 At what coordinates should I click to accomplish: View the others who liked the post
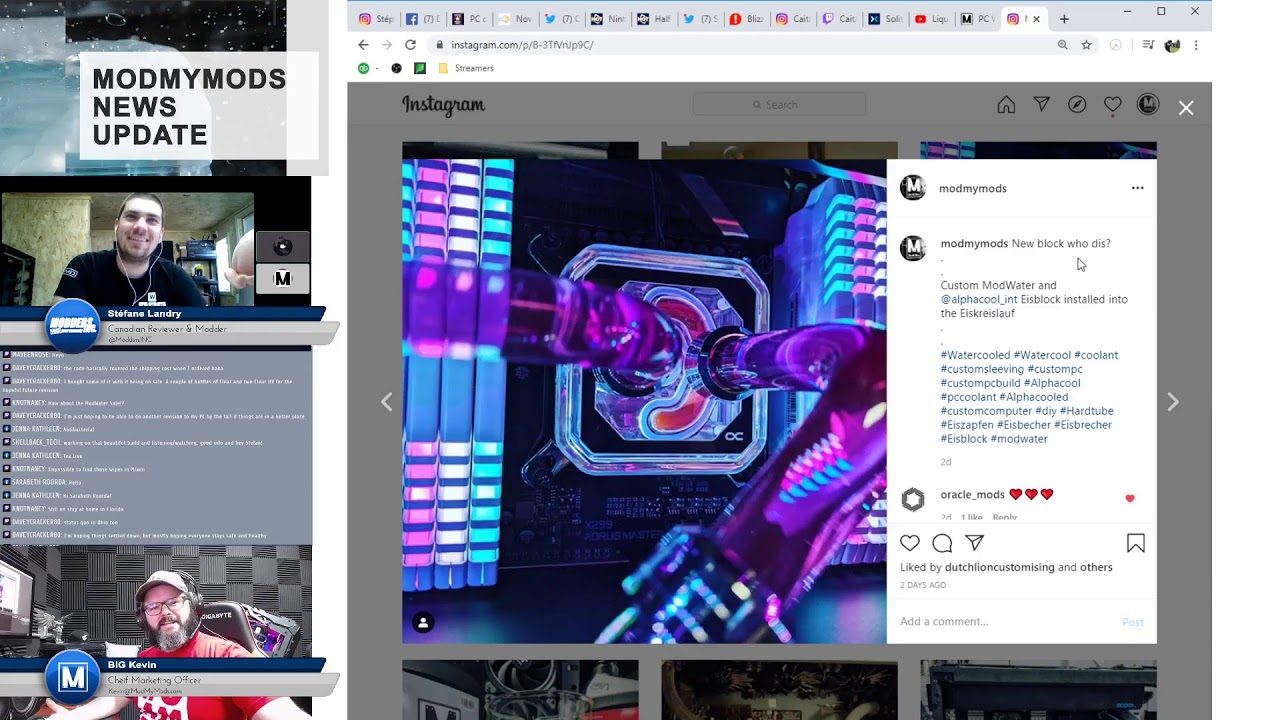point(1096,567)
